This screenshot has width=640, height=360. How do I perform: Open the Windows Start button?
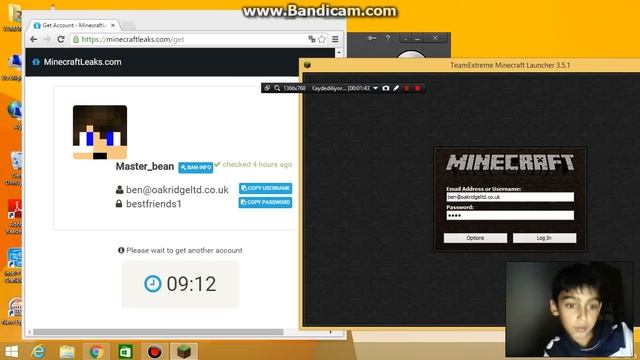[x=11, y=351]
